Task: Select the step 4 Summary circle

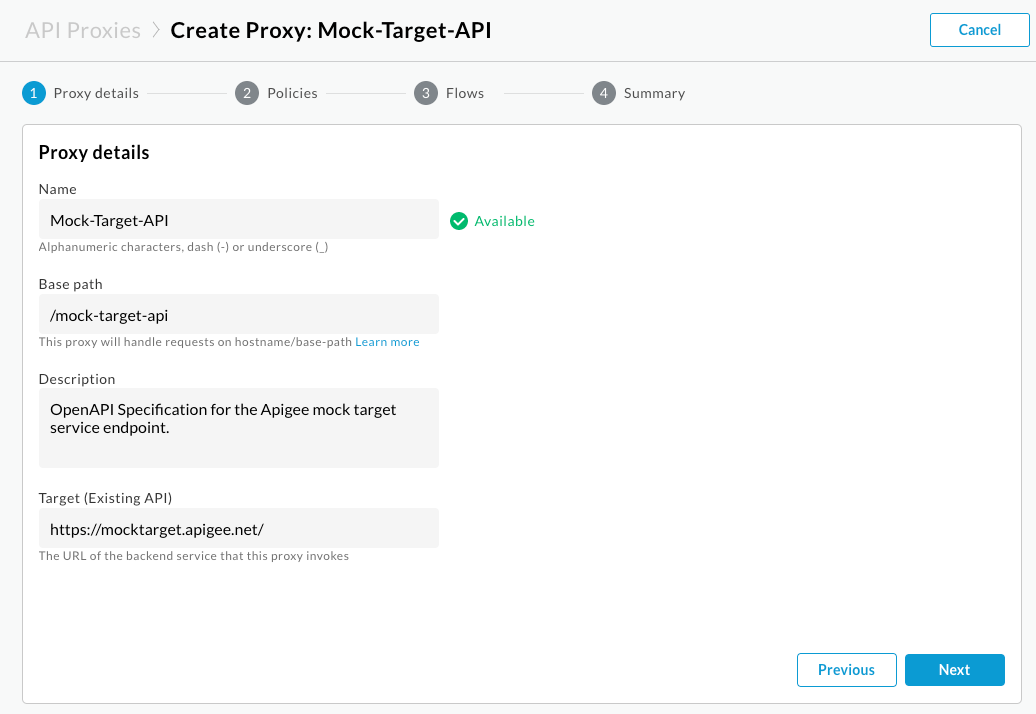Action: click(x=604, y=92)
